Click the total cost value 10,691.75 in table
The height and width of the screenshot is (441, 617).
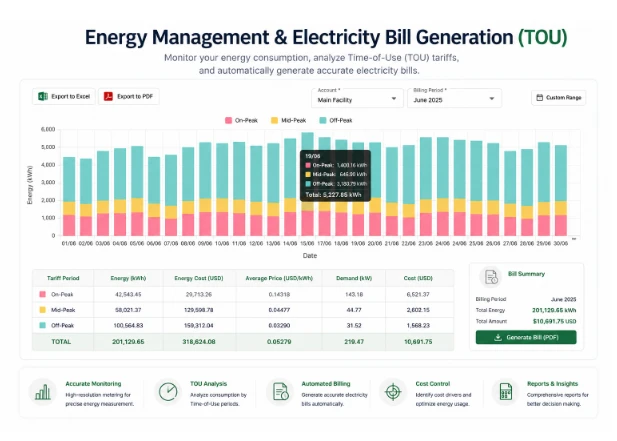[x=418, y=341]
